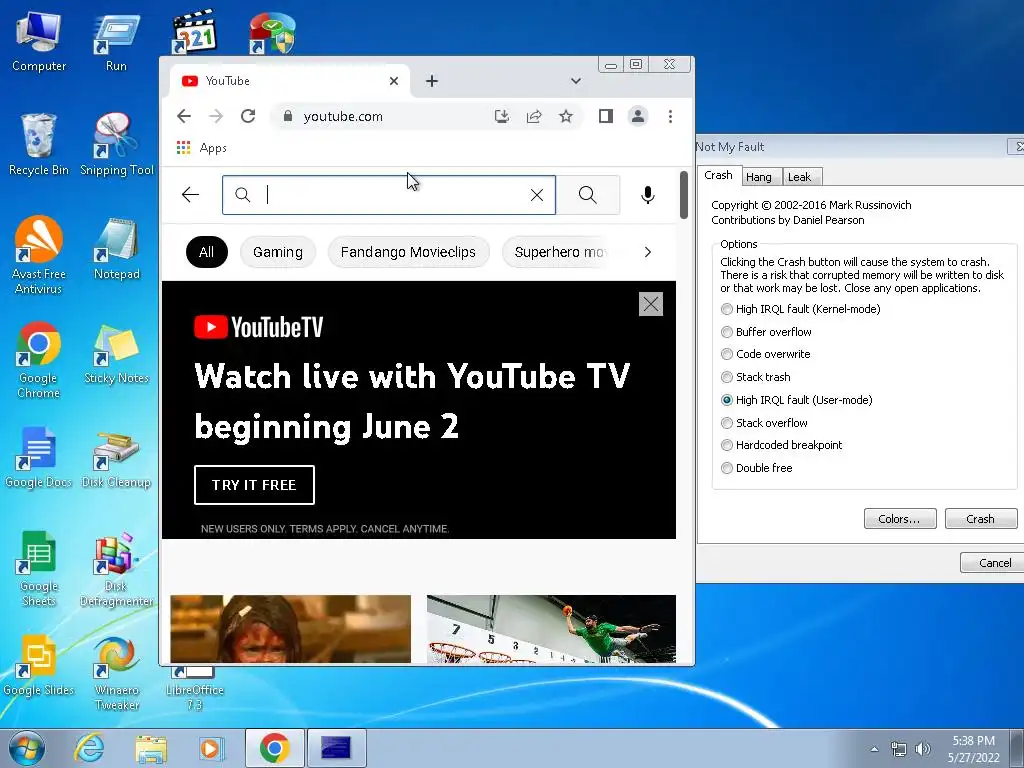Open the basketball dunk video thumbnail
1024x768 pixels.
tap(551, 628)
